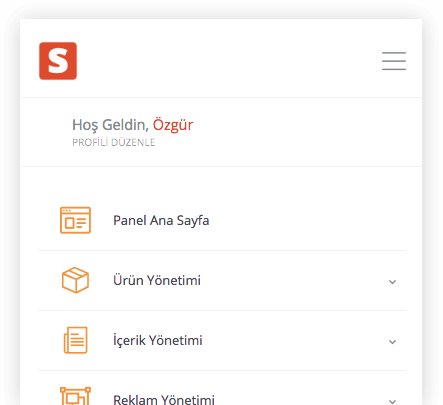443x405 pixels.
Task: Click the Panel Ana Sayfa window icon
Action: 75,220
